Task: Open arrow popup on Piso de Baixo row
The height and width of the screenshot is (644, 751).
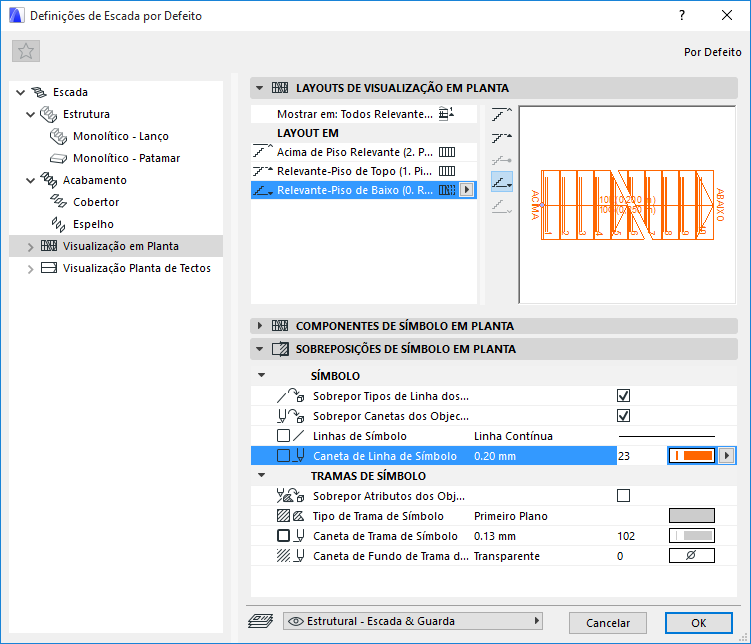Action: [467, 190]
